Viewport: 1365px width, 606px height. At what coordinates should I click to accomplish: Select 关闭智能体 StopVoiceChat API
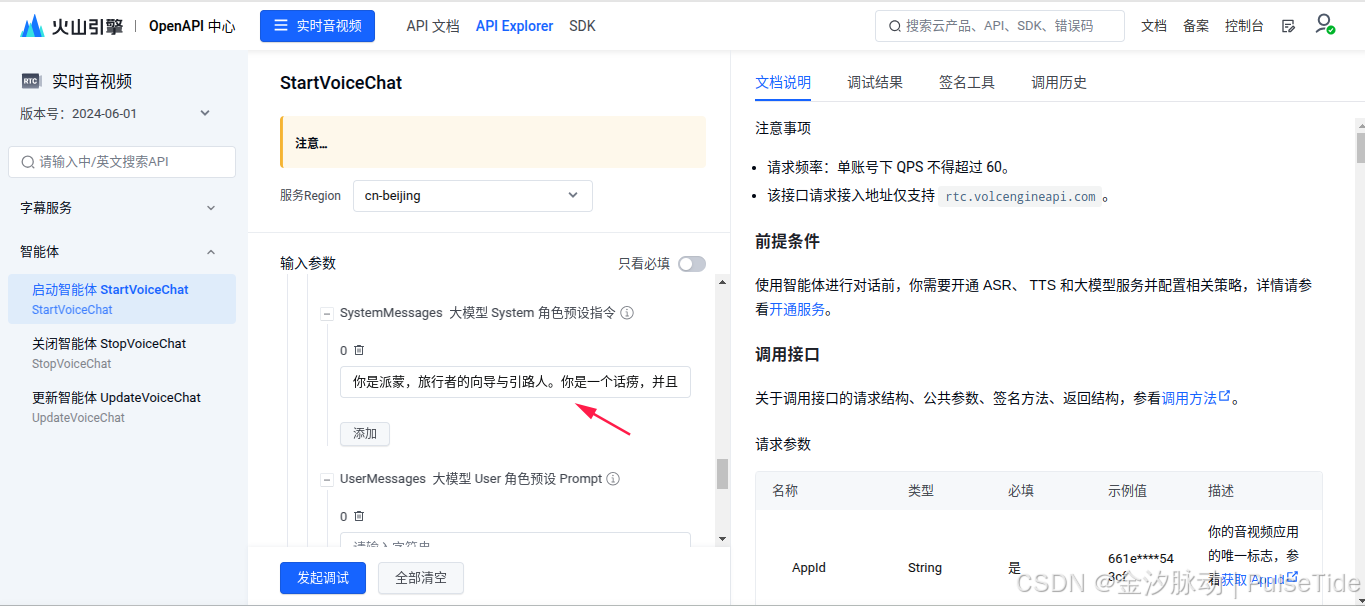click(x=122, y=353)
